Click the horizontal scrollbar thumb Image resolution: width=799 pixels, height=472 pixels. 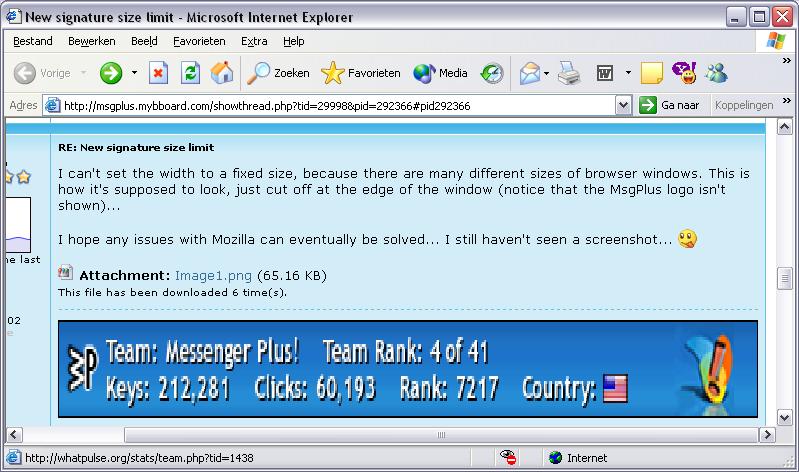[441, 435]
